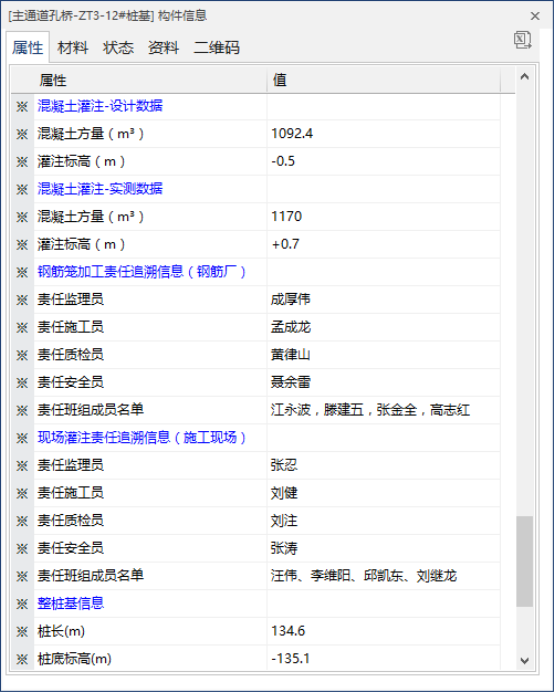Click row marker beside 混凝土灌注-实测数据
Screen dimensions: 554x692
(22, 189)
